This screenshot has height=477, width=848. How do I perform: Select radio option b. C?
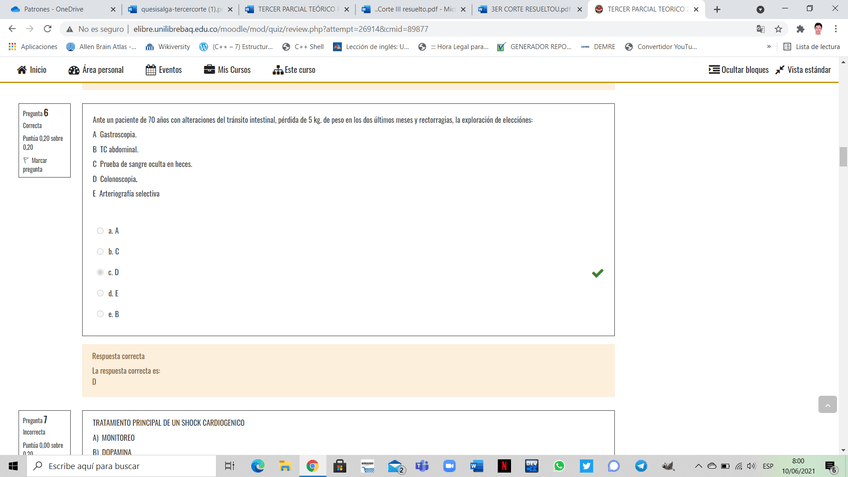pos(100,251)
